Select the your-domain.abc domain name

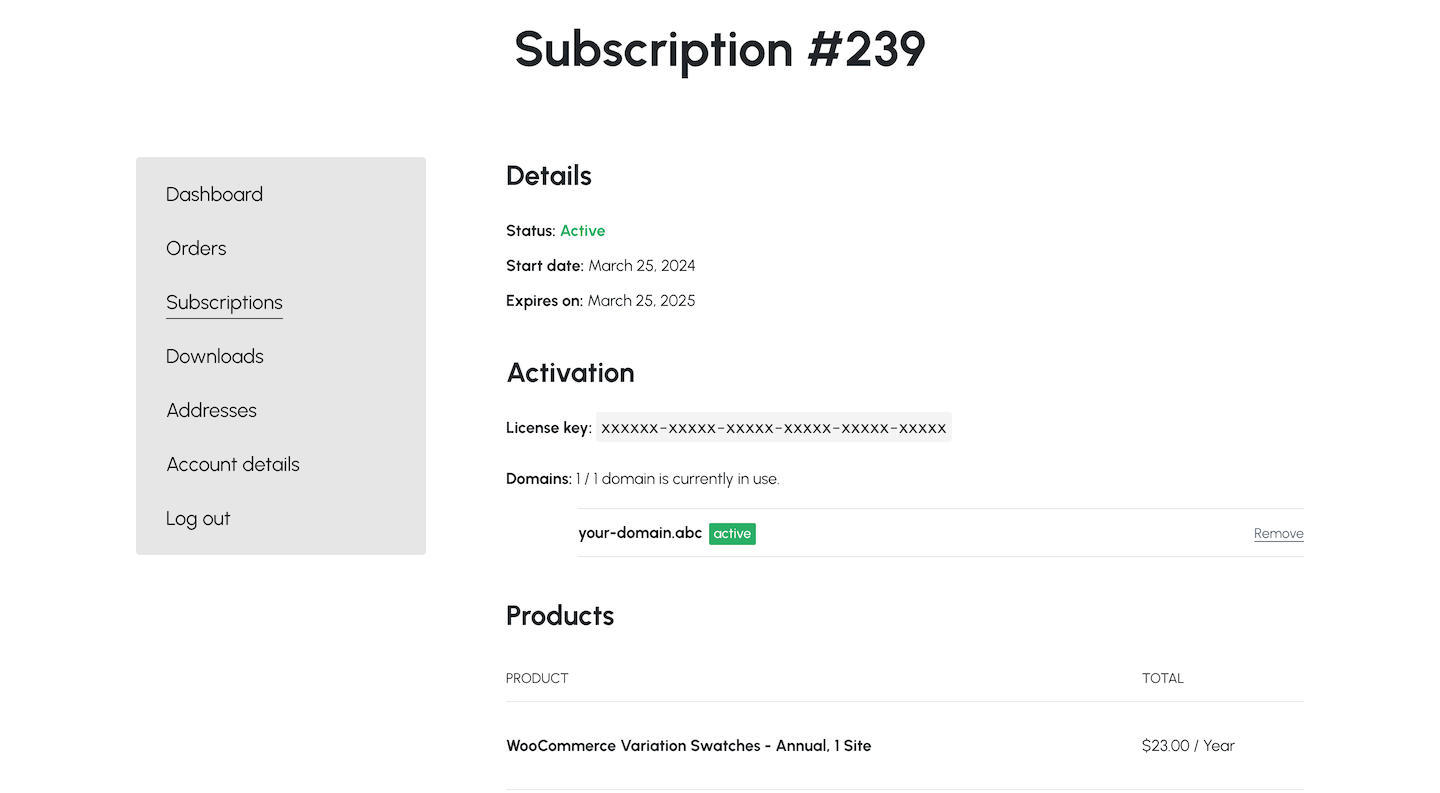coord(639,532)
